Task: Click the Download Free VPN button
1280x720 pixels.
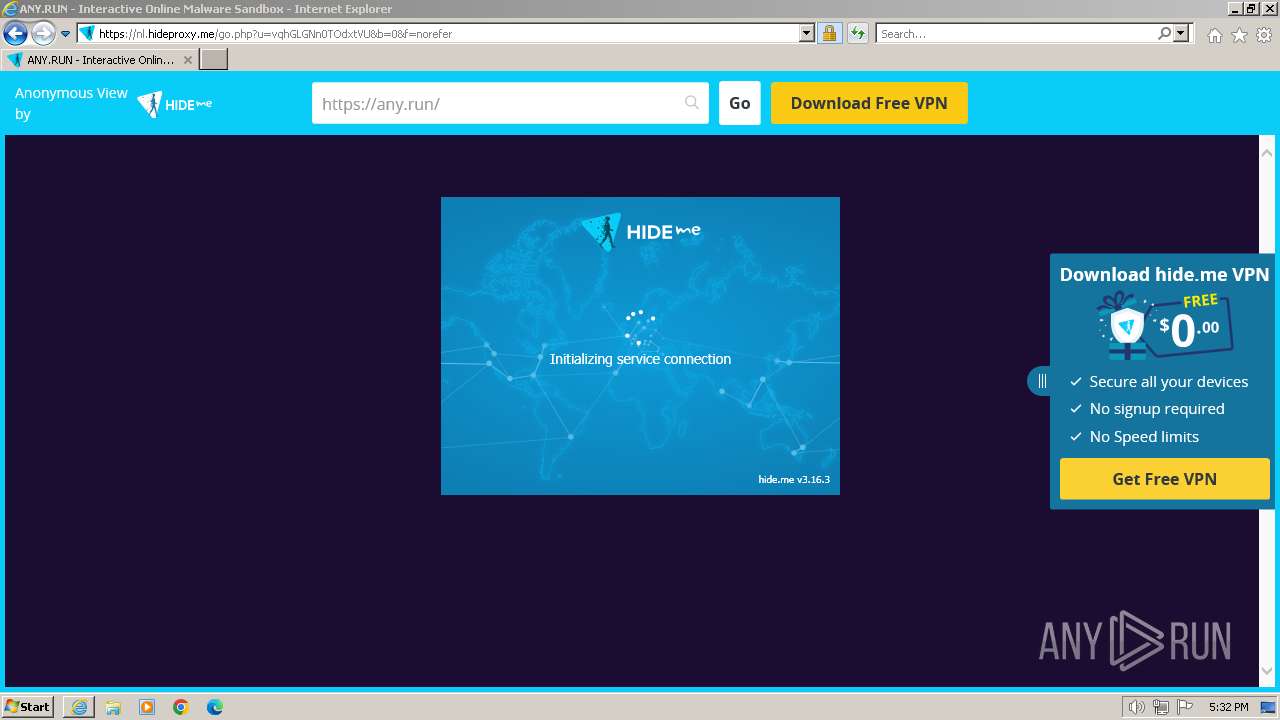Action: tap(869, 103)
